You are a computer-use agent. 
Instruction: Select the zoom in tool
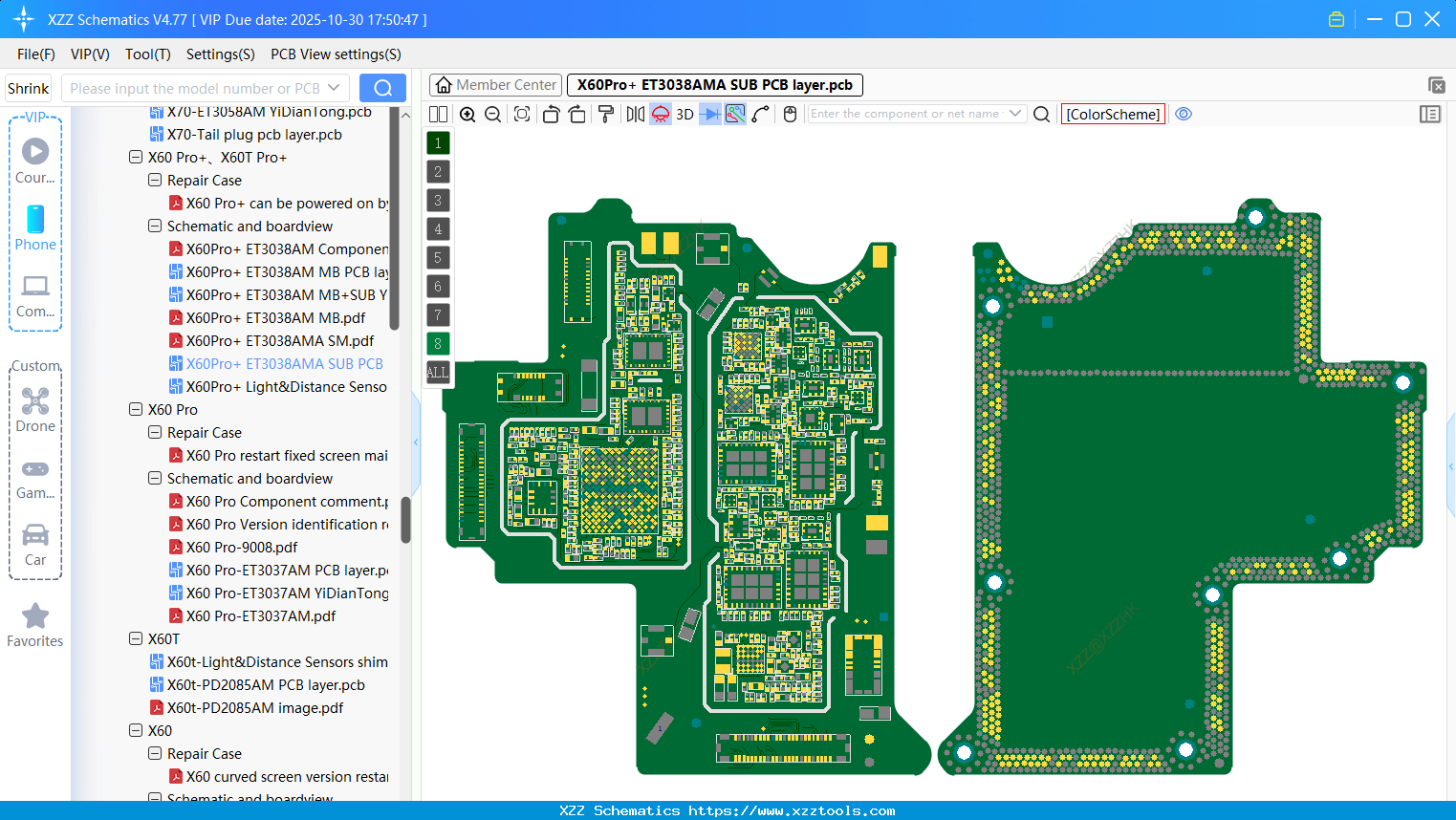pyautogui.click(x=467, y=114)
